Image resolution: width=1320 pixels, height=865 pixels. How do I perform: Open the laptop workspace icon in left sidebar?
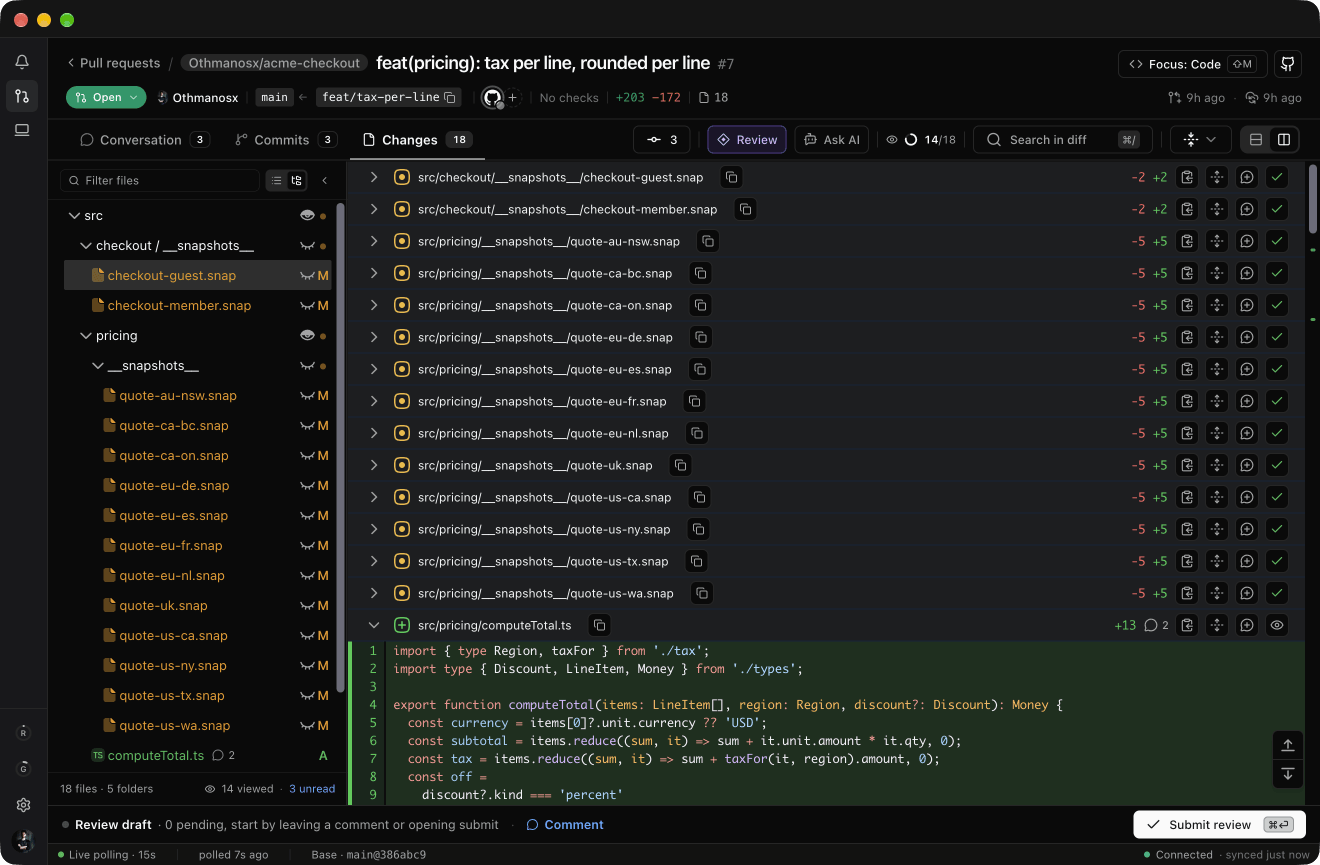click(22, 130)
